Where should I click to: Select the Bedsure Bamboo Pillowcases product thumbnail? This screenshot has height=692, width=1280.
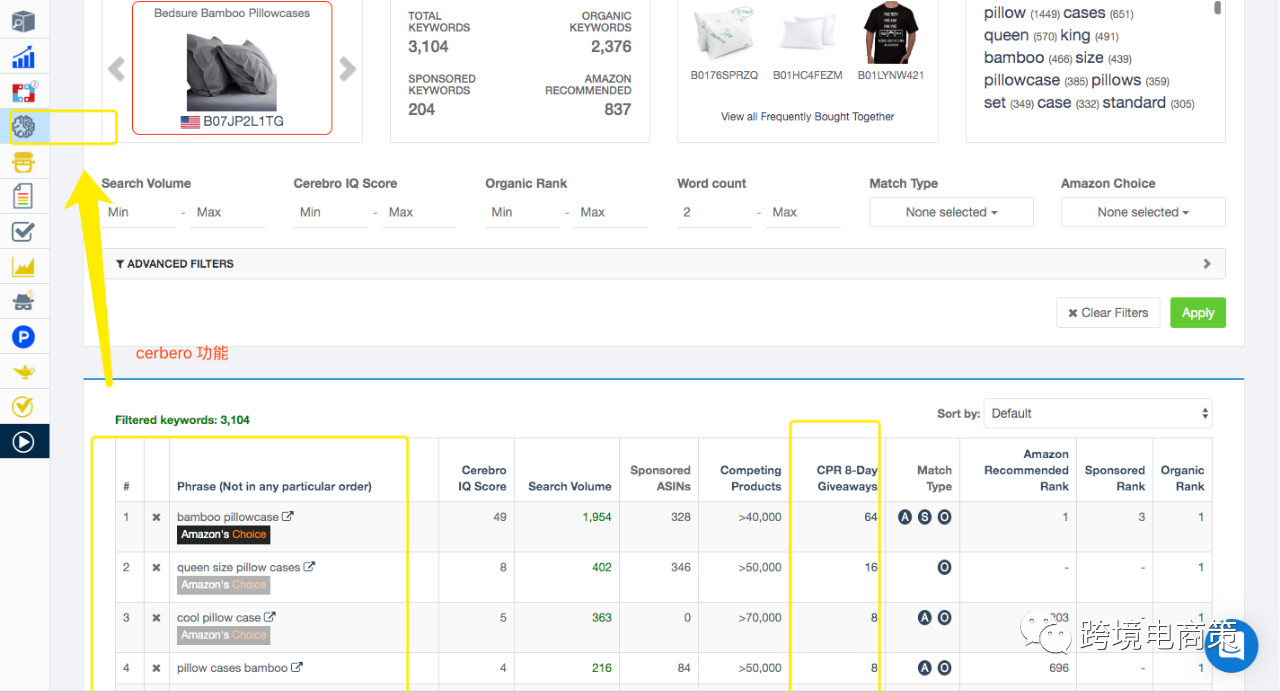231,70
